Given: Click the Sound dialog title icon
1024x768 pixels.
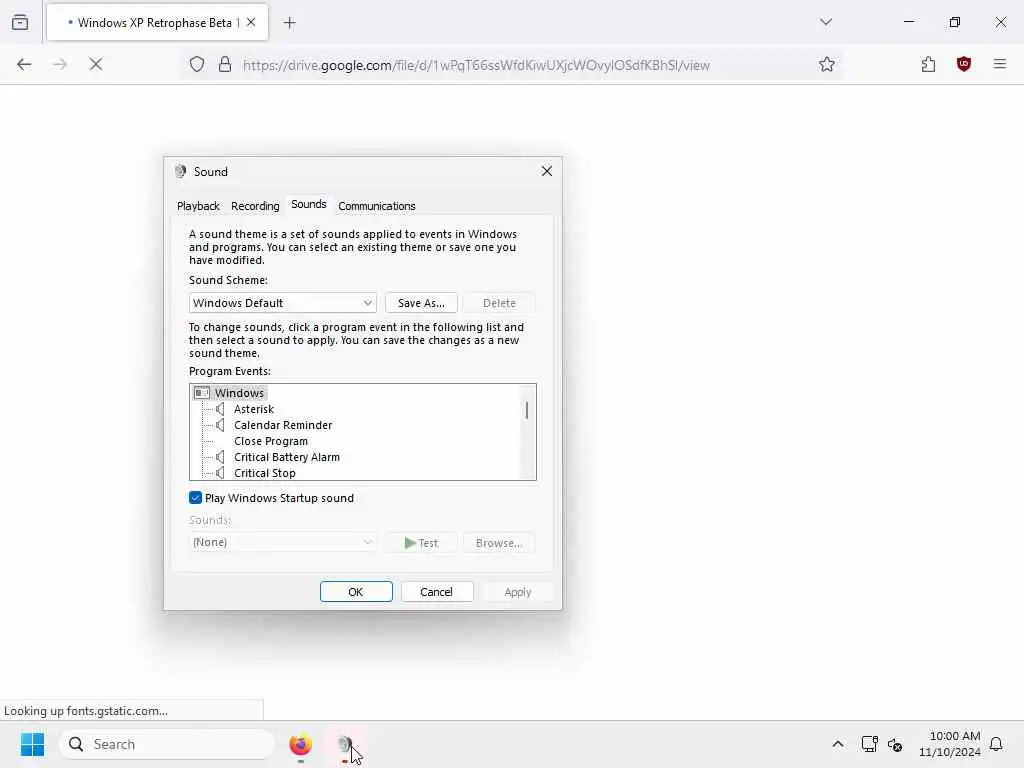Looking at the screenshot, I should coord(180,171).
